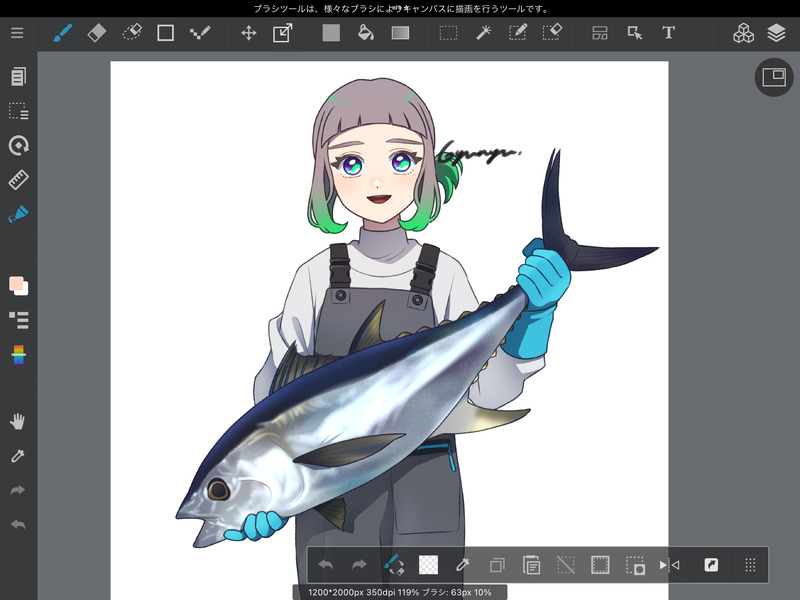Select the square shape tool
800x600 pixels.
point(165,33)
